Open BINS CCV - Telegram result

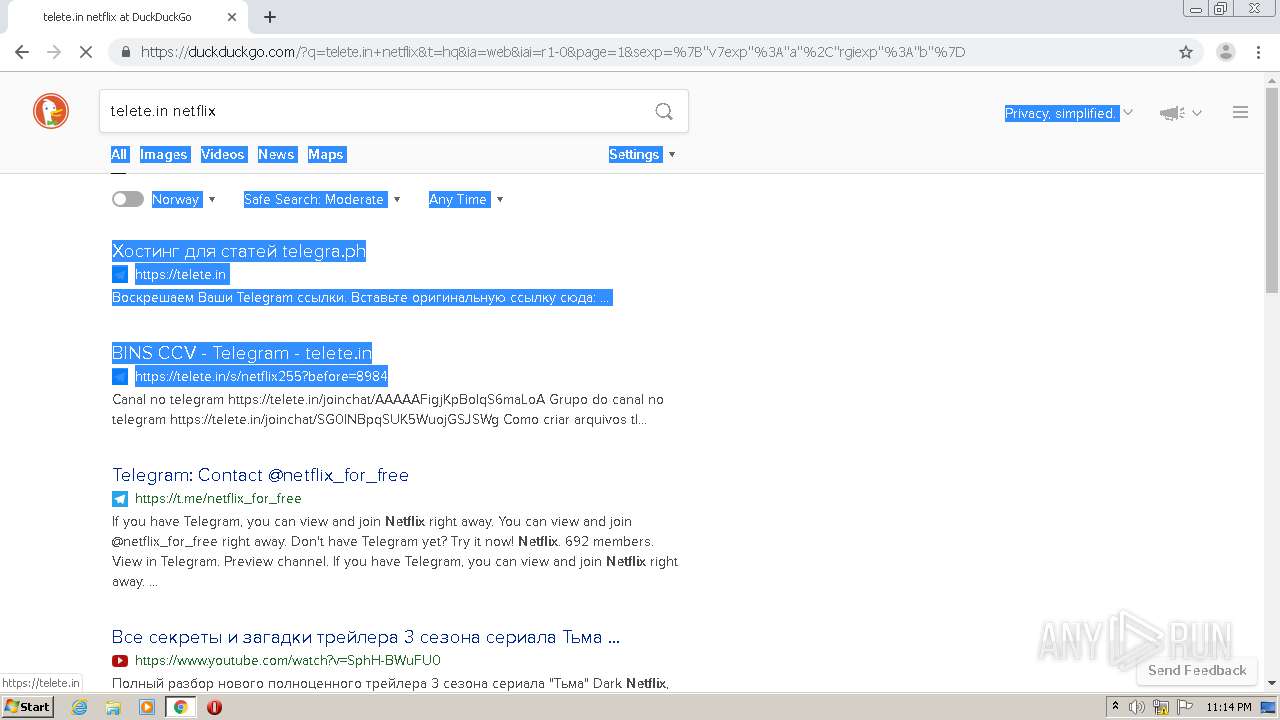(x=242, y=353)
